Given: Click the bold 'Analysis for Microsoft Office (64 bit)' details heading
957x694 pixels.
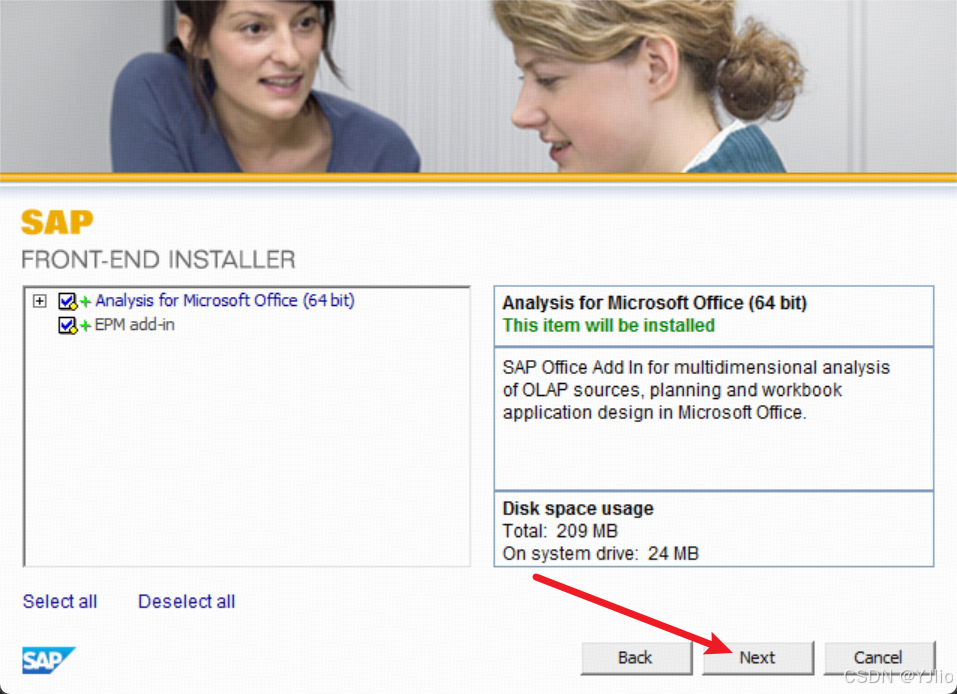Looking at the screenshot, I should pos(654,303).
